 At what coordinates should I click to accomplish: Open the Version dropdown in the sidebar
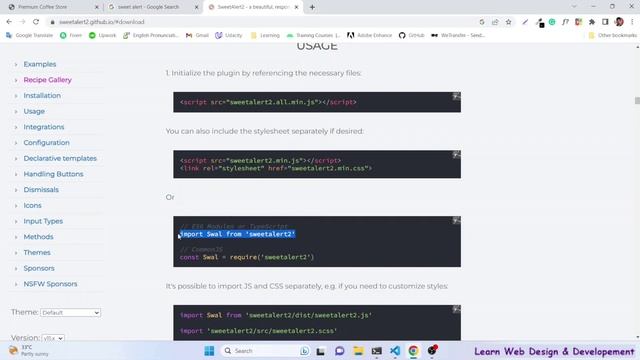click(x=53, y=338)
